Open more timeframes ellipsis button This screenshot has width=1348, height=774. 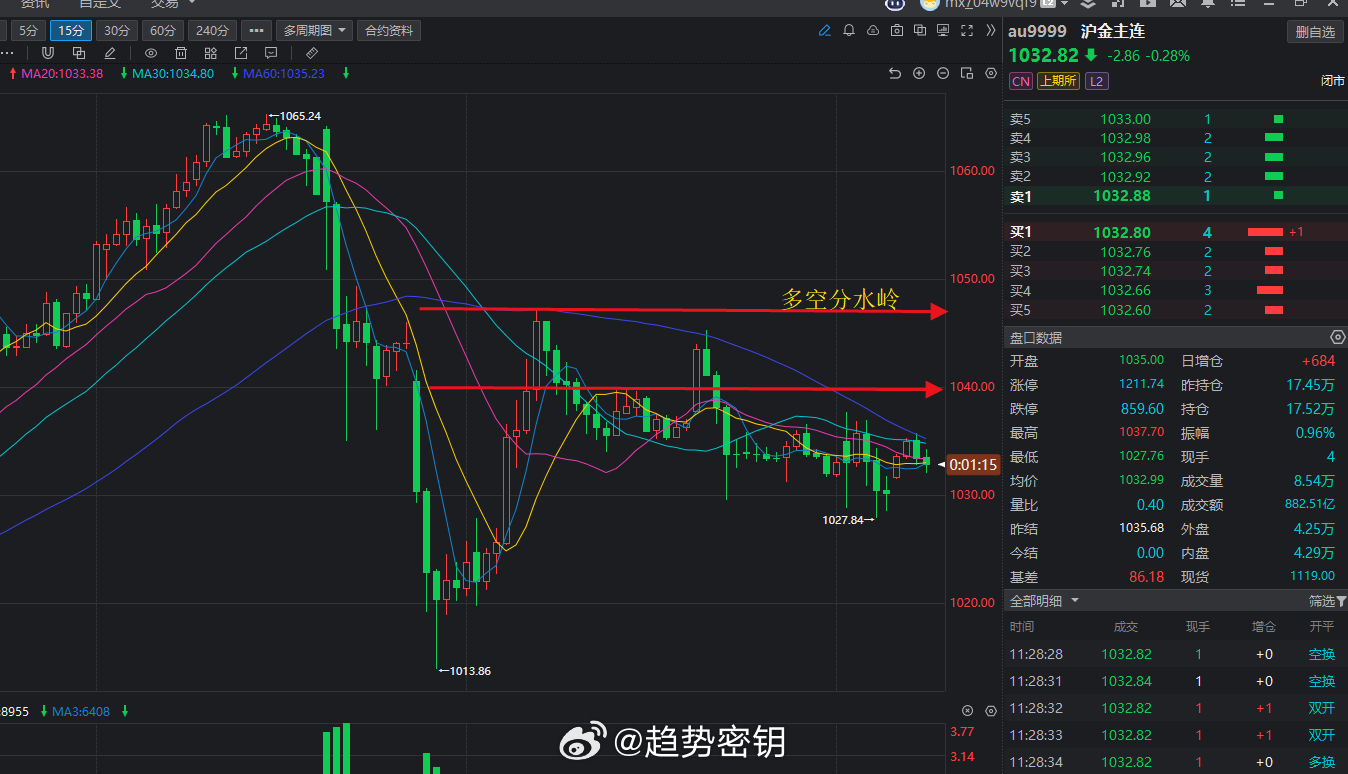(256, 31)
